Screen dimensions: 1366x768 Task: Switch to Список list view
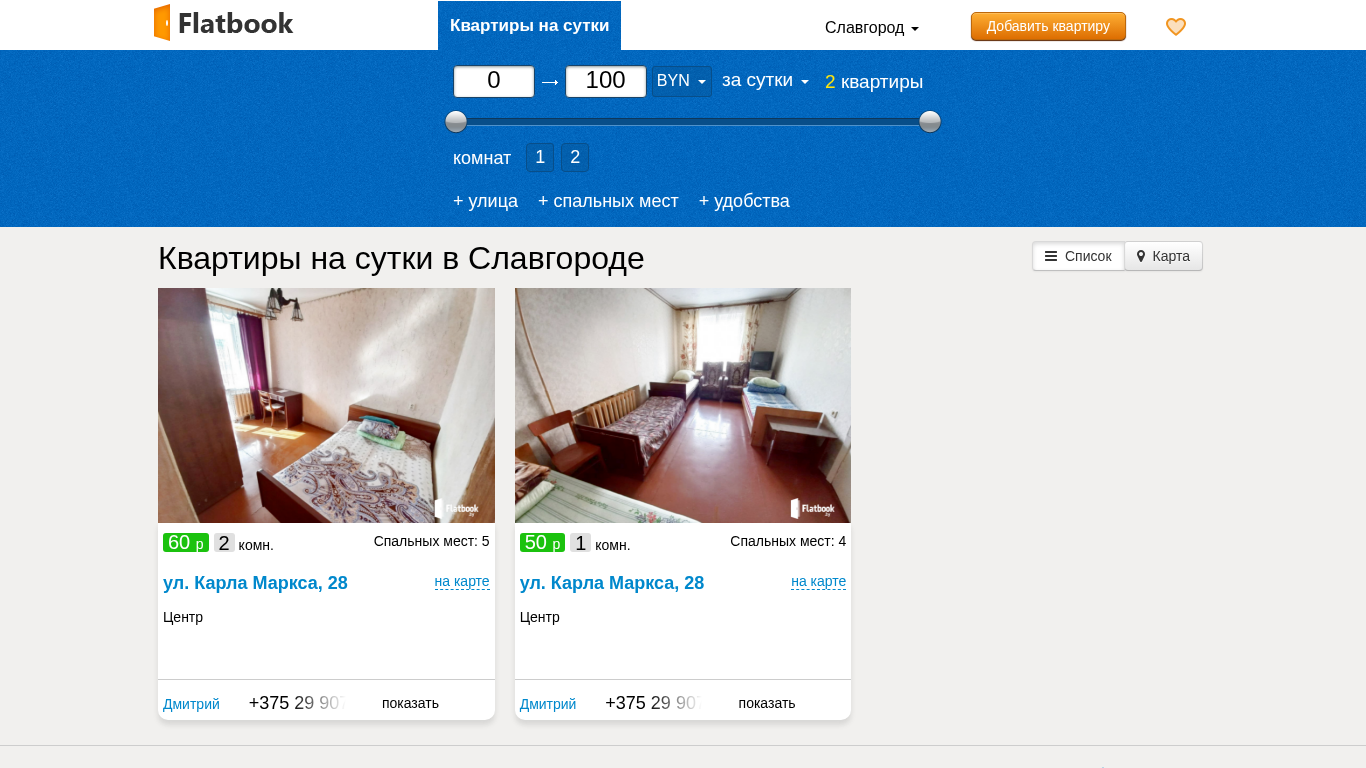(x=1078, y=256)
